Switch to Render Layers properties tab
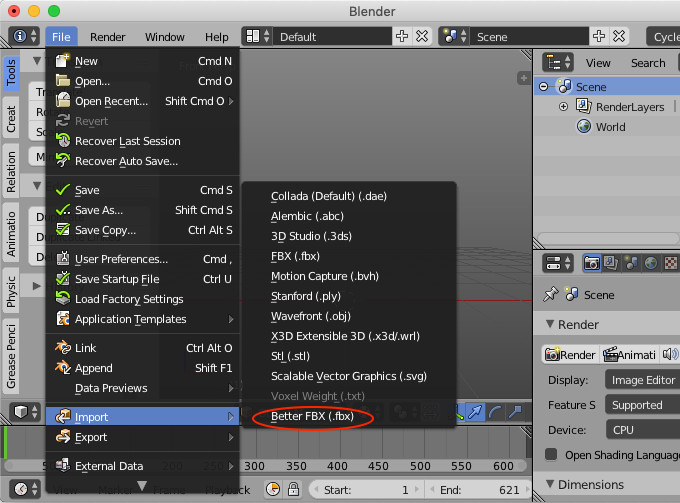 point(611,263)
